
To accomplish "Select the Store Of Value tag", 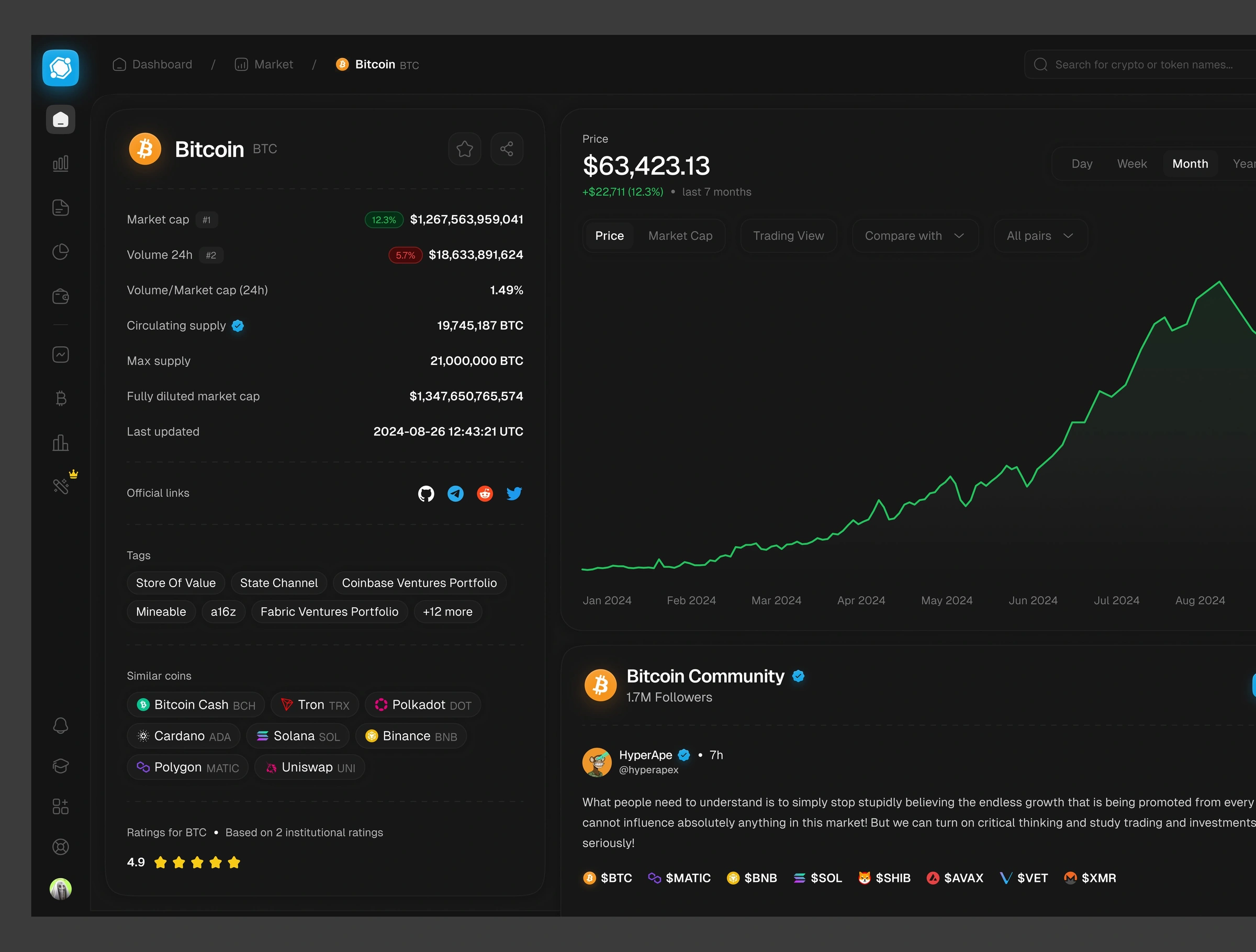I will coord(176,583).
